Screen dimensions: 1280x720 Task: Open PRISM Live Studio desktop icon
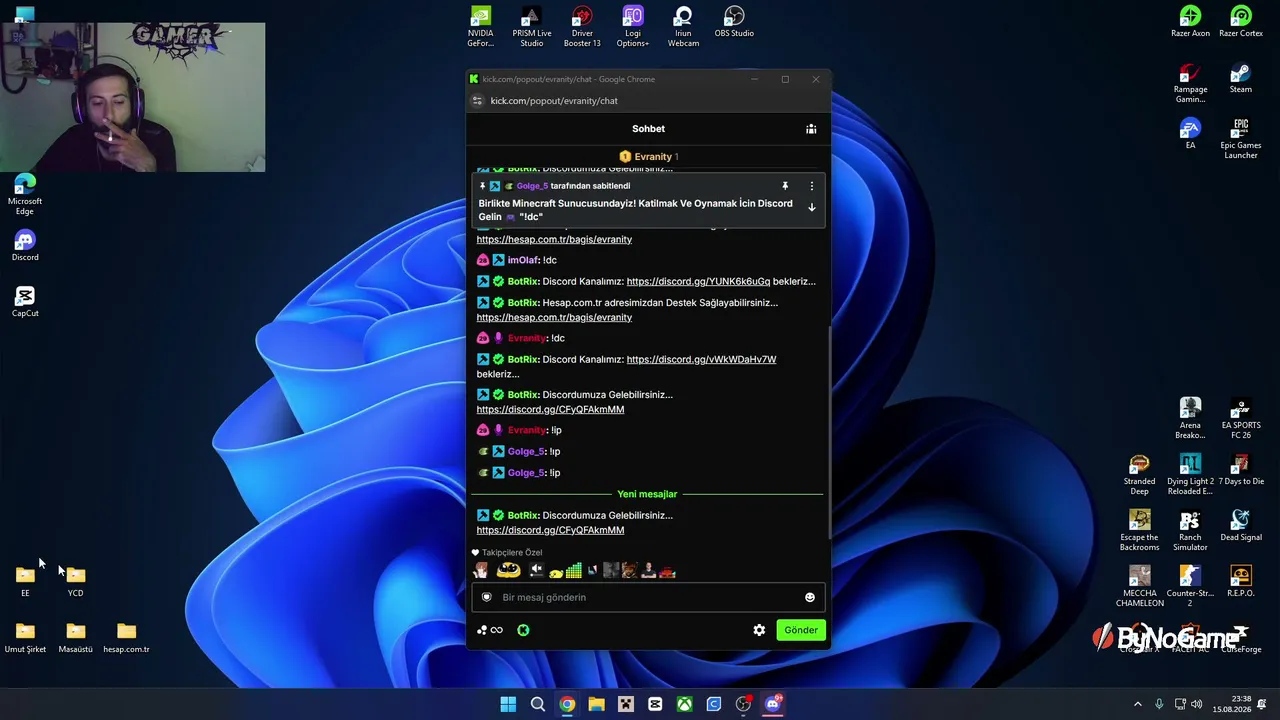tap(532, 27)
